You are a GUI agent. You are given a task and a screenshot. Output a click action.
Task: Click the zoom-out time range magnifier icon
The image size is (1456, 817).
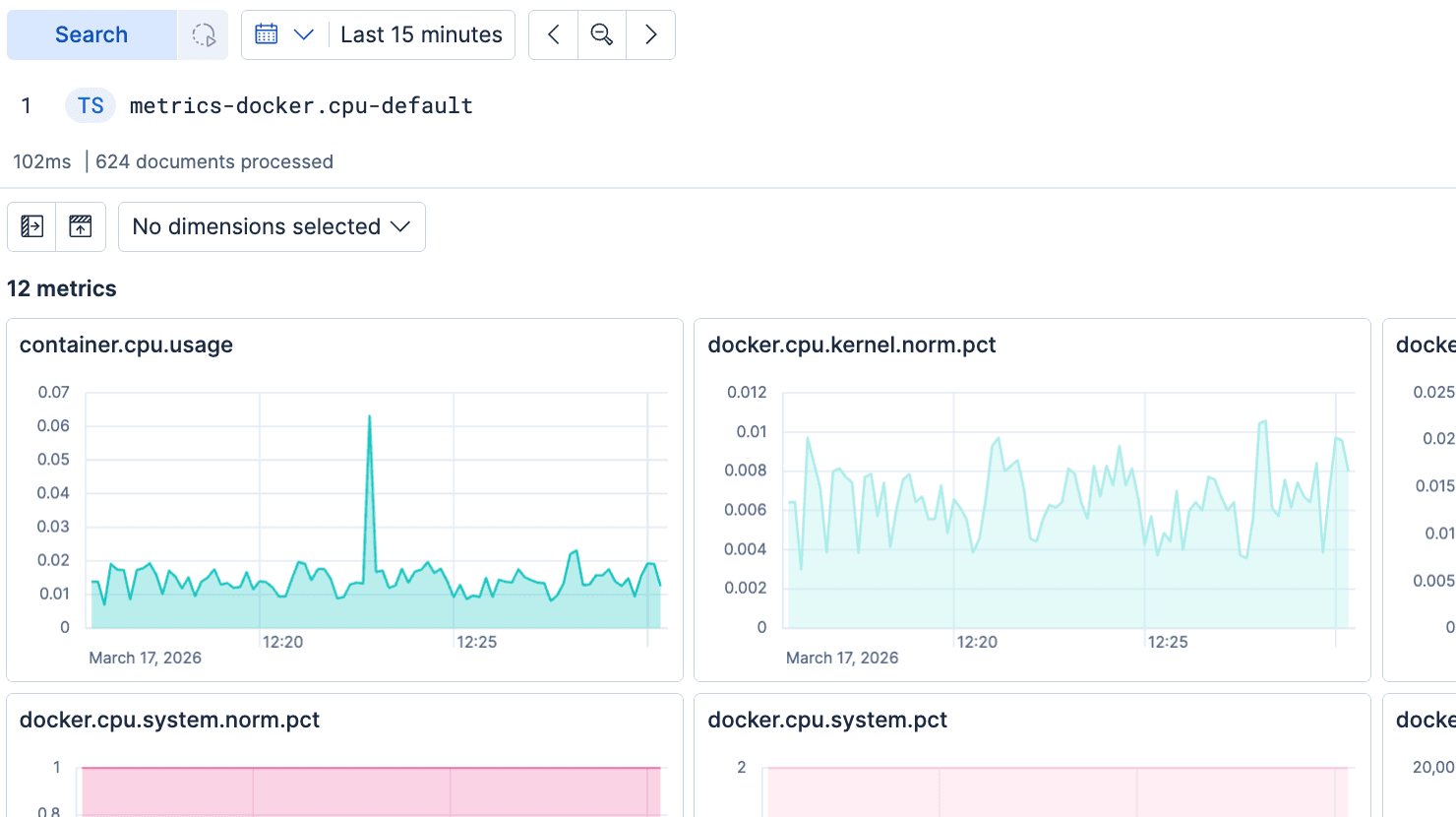tap(601, 33)
